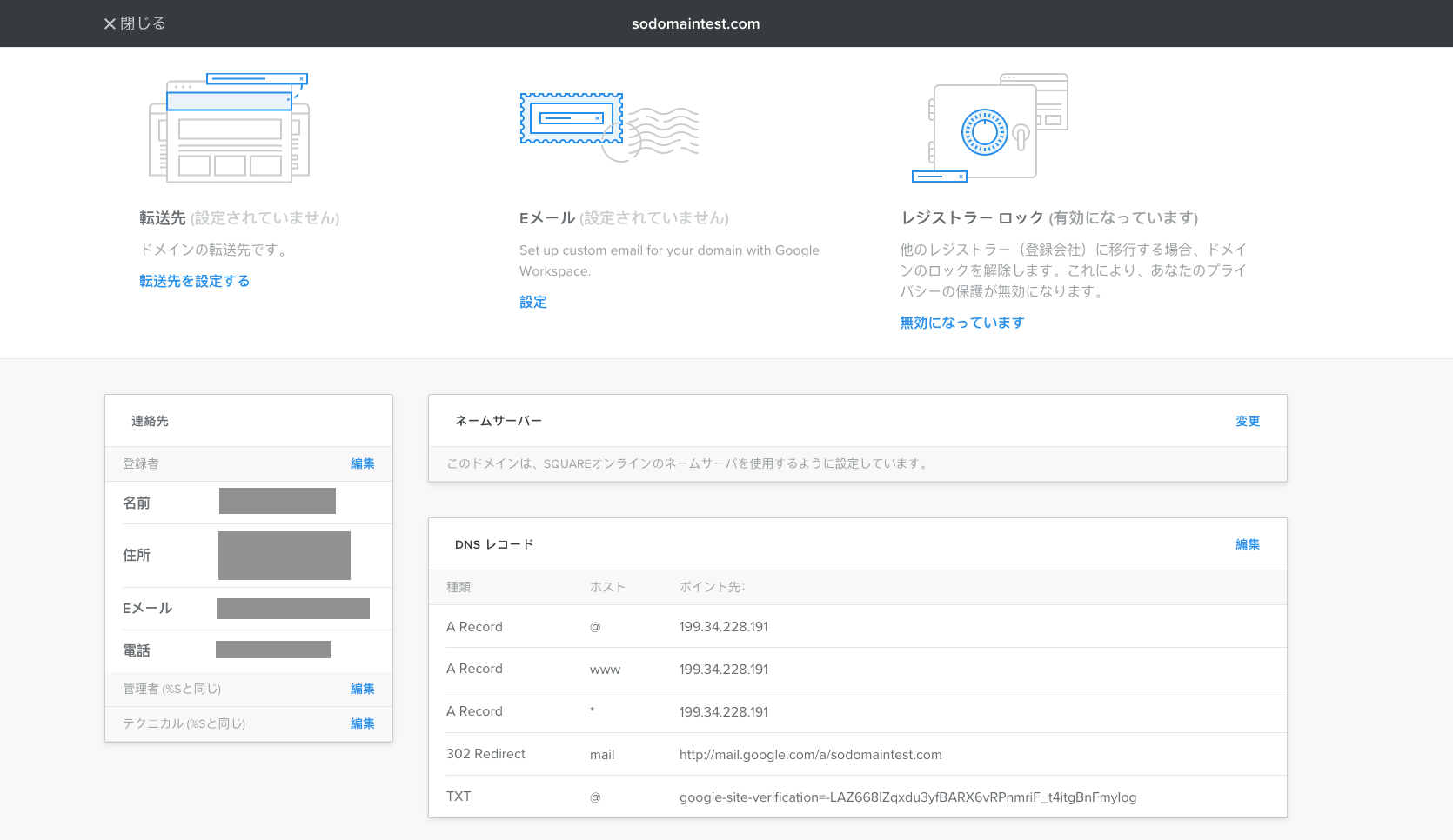1453x840 pixels.
Task: Select the A Record row for host @
Action: pyautogui.click(x=858, y=627)
